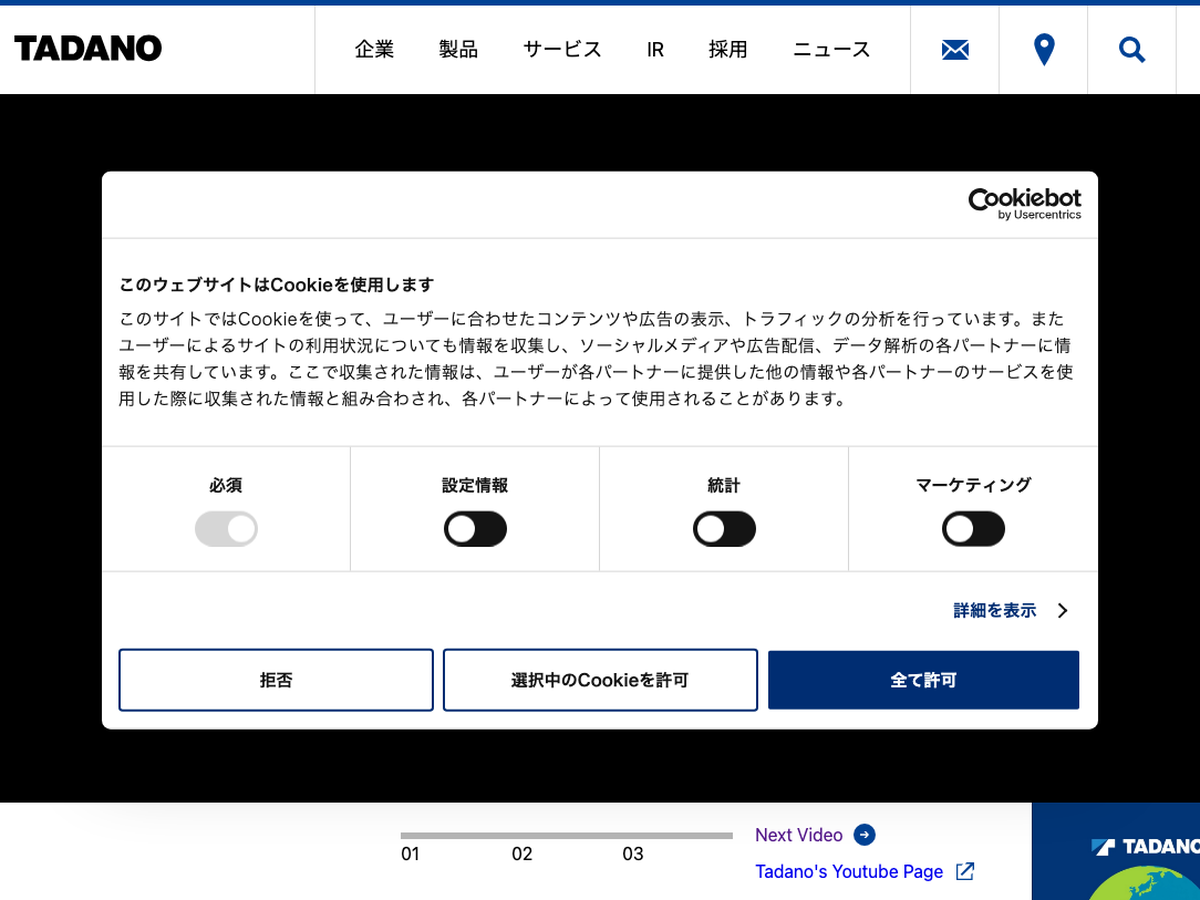The width and height of the screenshot is (1200, 900).
Task: Toggle the マーケティング cookie switch
Action: click(973, 529)
